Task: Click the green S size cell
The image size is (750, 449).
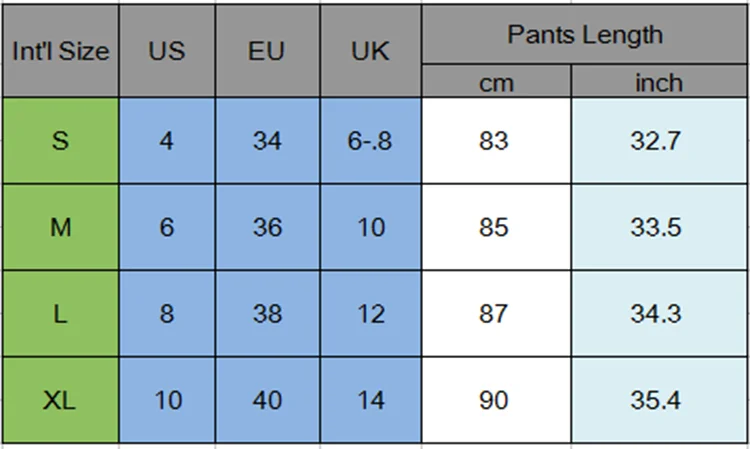Action: pos(60,141)
